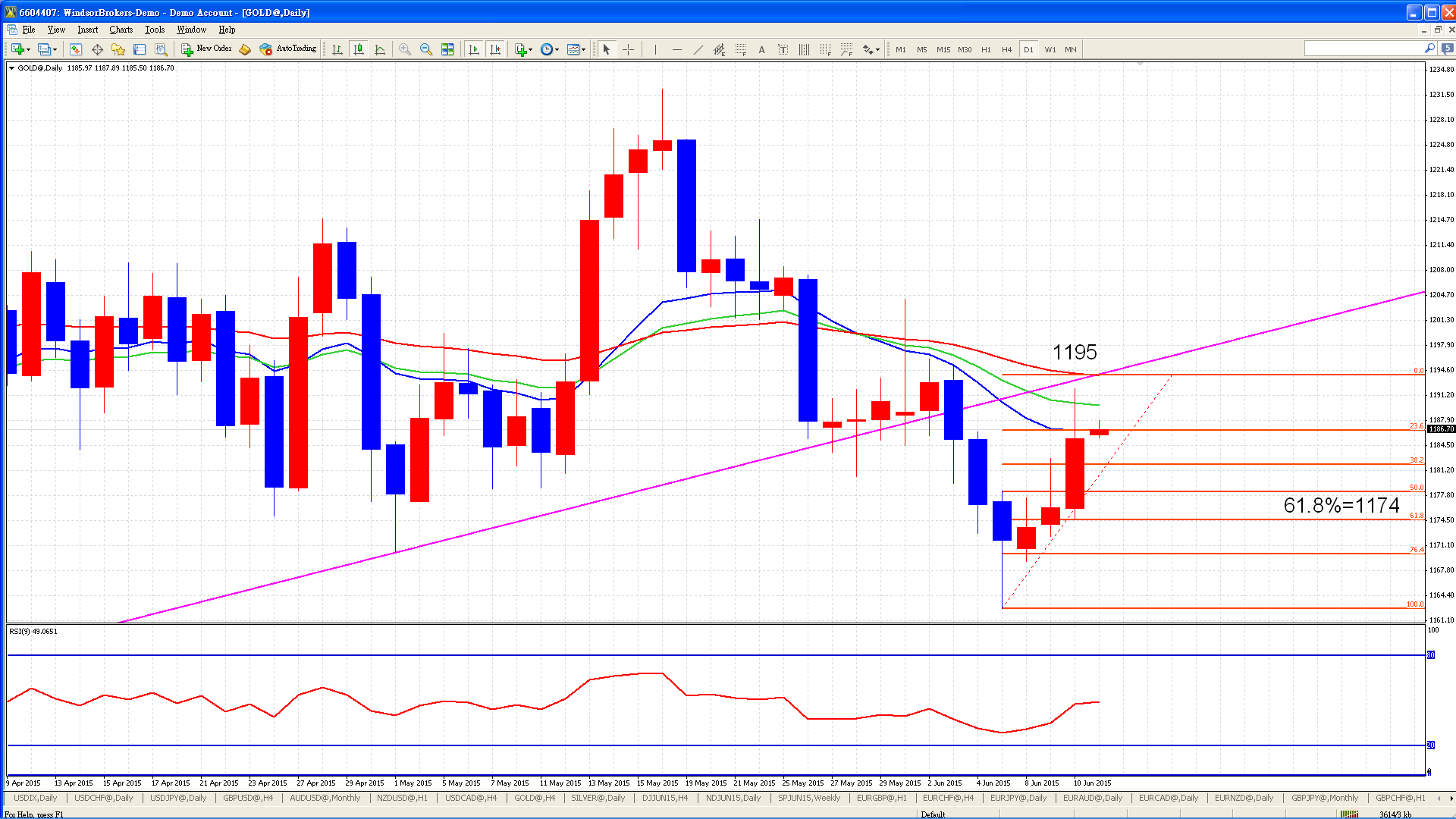
Task: Toggle chart auto scroll
Action: (x=474, y=49)
